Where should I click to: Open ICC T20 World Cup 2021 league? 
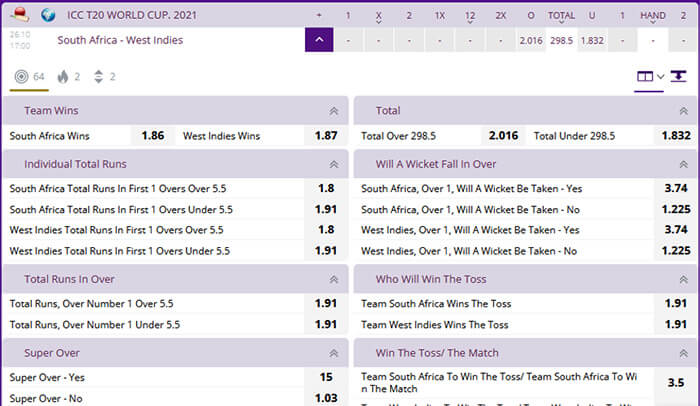132,15
